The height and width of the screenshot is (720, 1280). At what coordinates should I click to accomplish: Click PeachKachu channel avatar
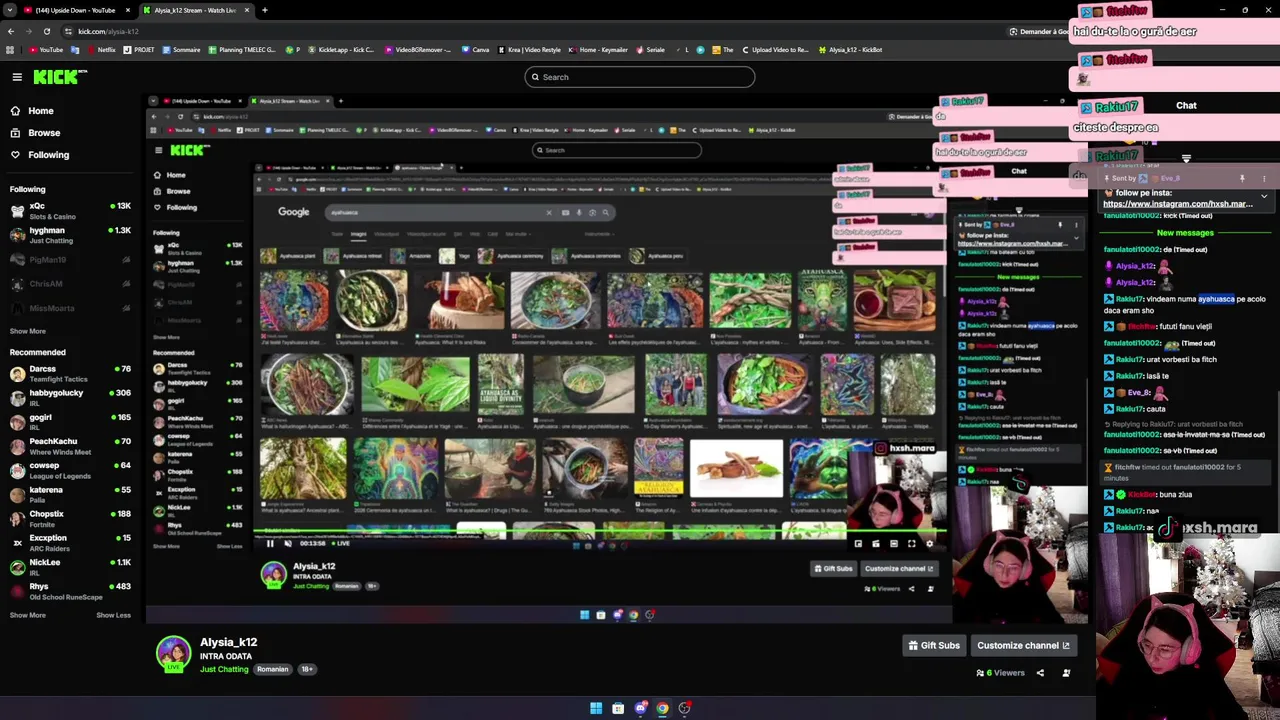[x=17, y=445]
